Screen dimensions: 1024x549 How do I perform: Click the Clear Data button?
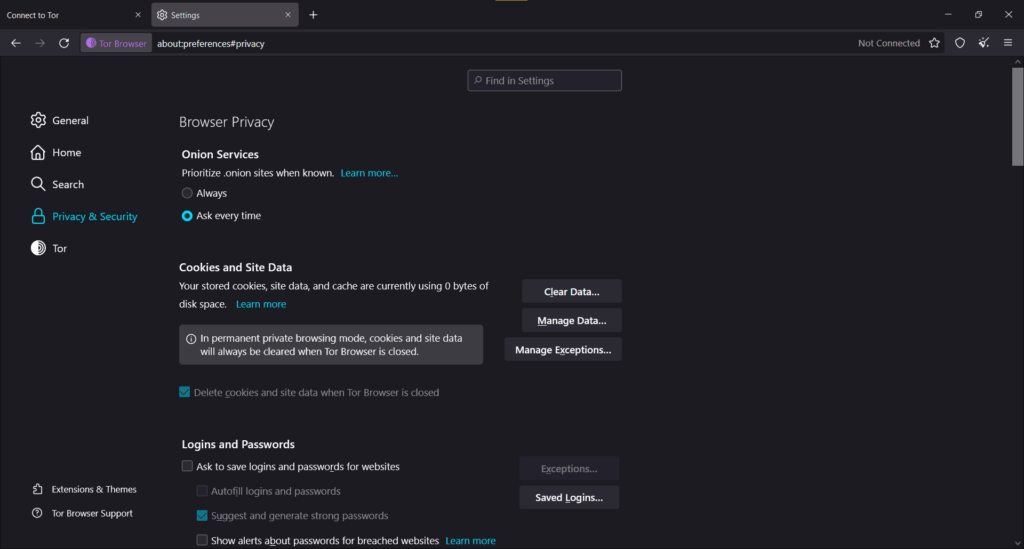[x=571, y=292]
